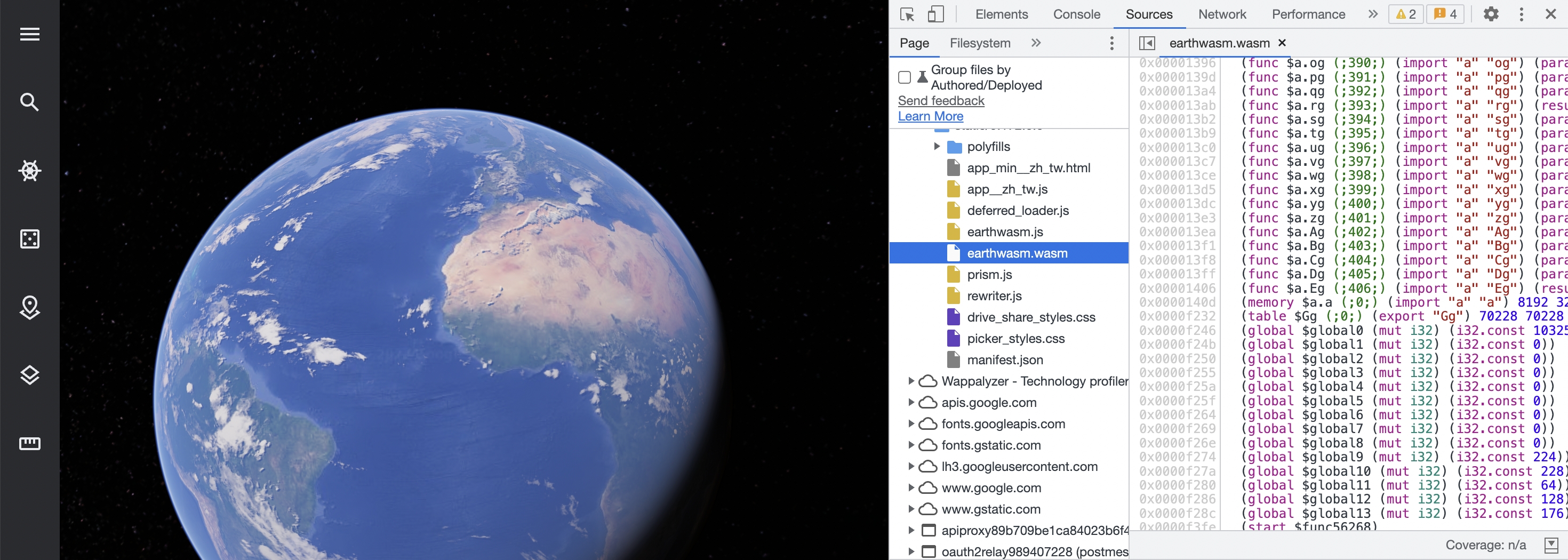Click the warnings count badge showing 2

[x=1405, y=14]
